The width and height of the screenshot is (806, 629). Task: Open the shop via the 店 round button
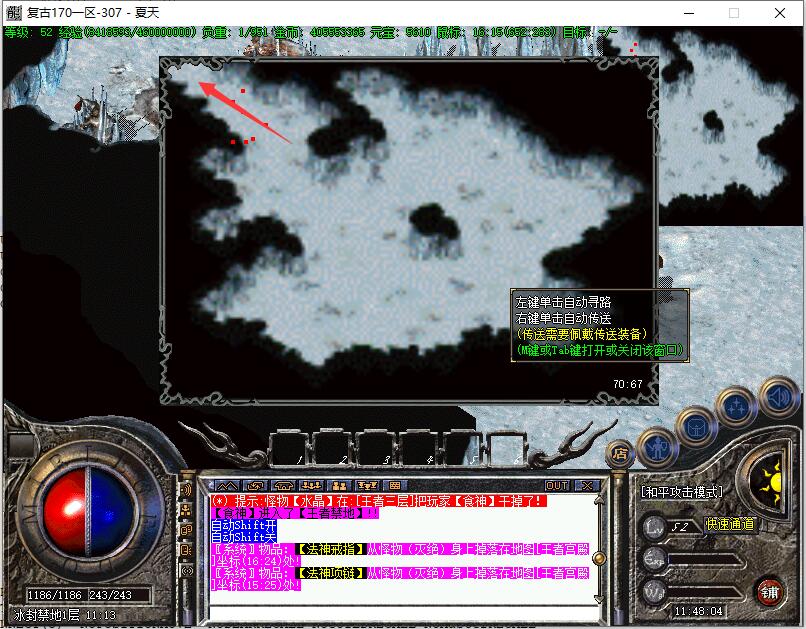tap(619, 454)
